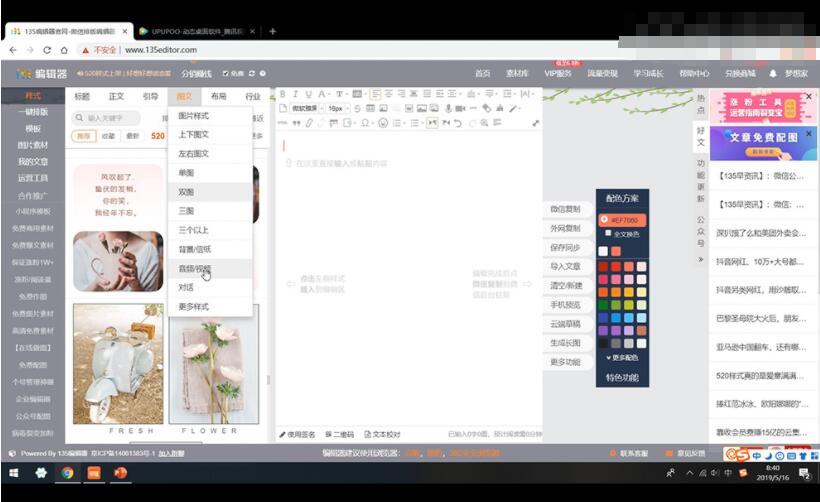
Task: Open the Windows notification center icon
Action: click(x=804, y=474)
